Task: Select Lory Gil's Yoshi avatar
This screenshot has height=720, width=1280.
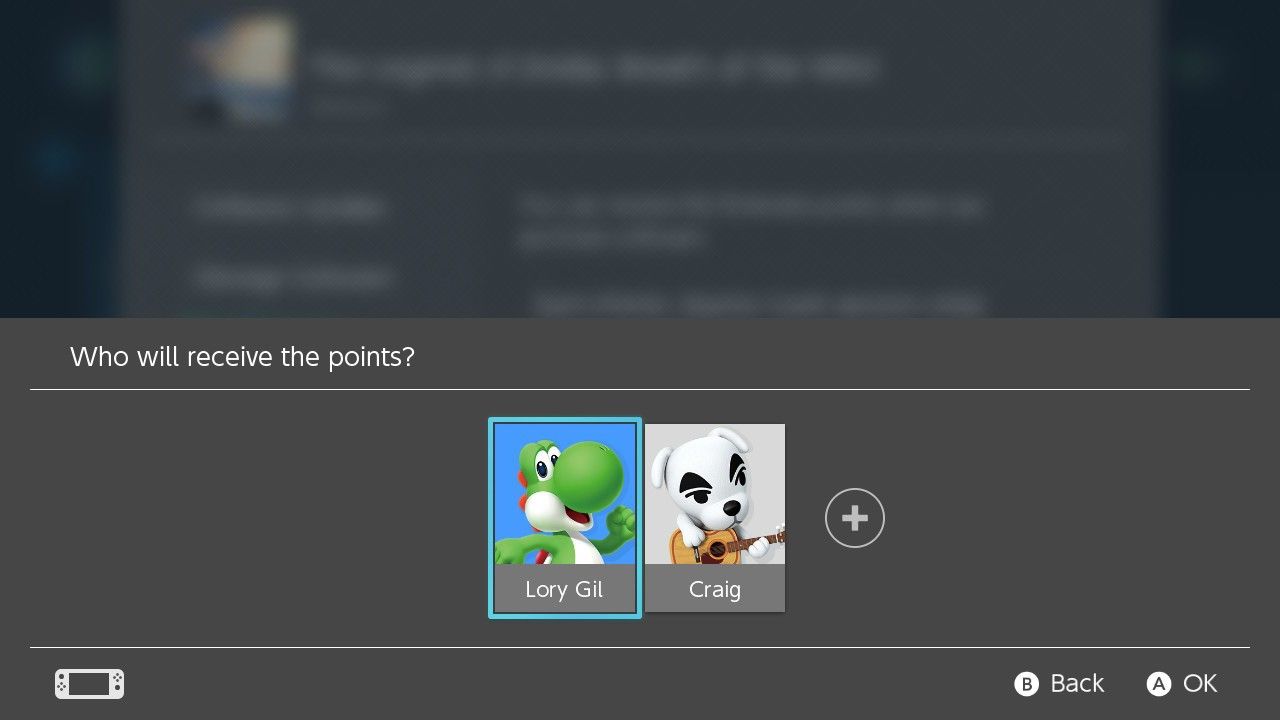Action: (x=565, y=494)
